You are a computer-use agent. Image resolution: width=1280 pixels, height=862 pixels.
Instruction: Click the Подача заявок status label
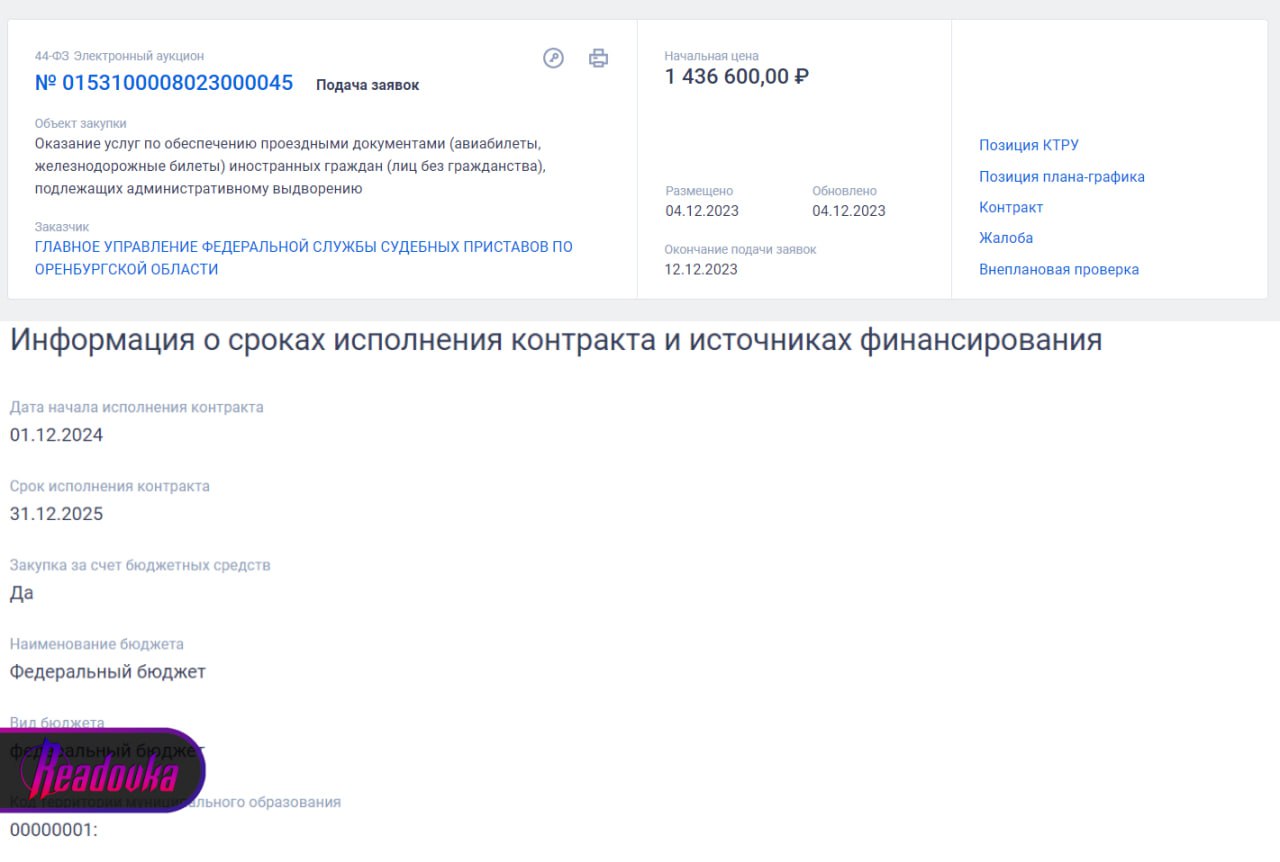coord(367,85)
